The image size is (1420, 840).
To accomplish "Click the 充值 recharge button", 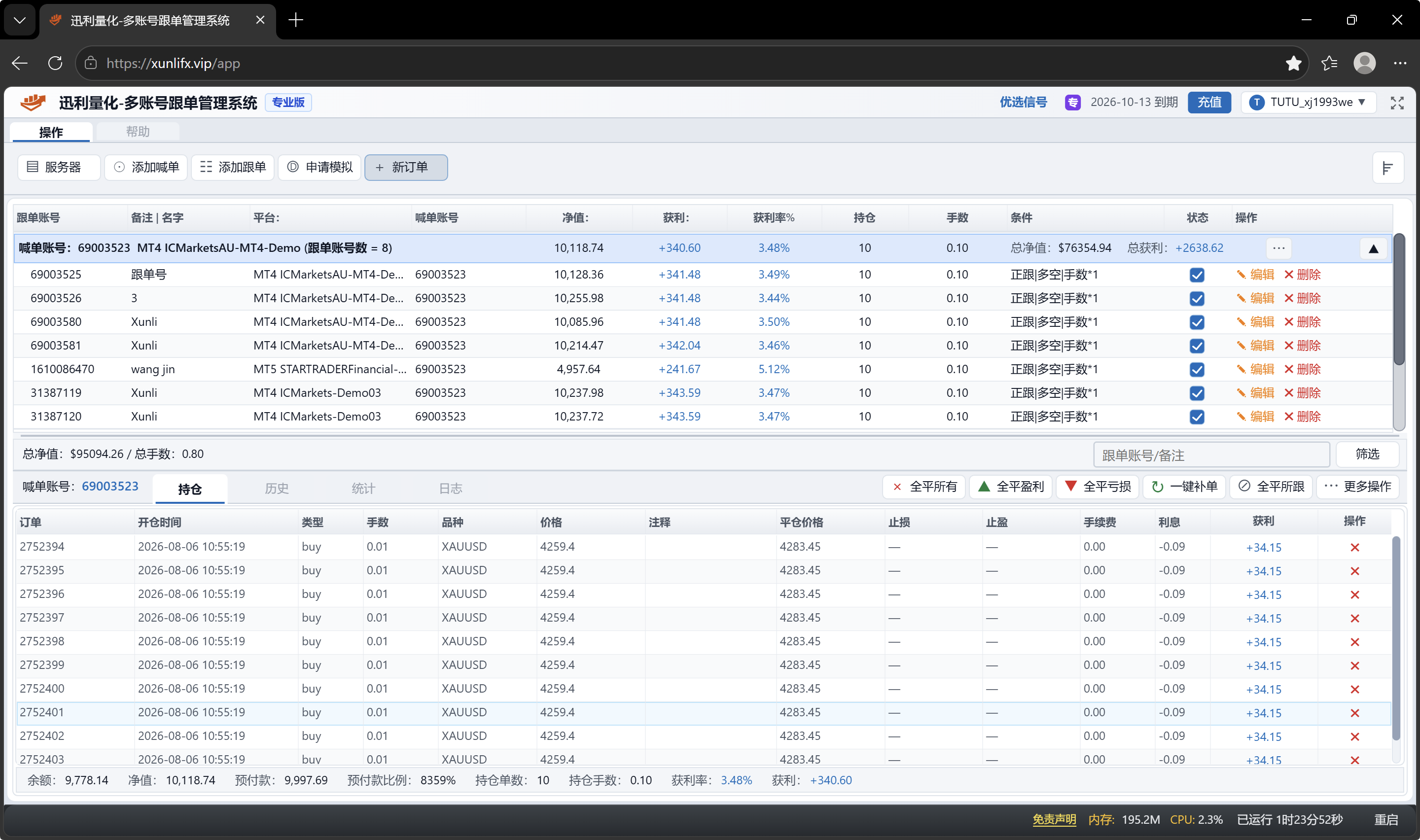I will click(x=1209, y=102).
